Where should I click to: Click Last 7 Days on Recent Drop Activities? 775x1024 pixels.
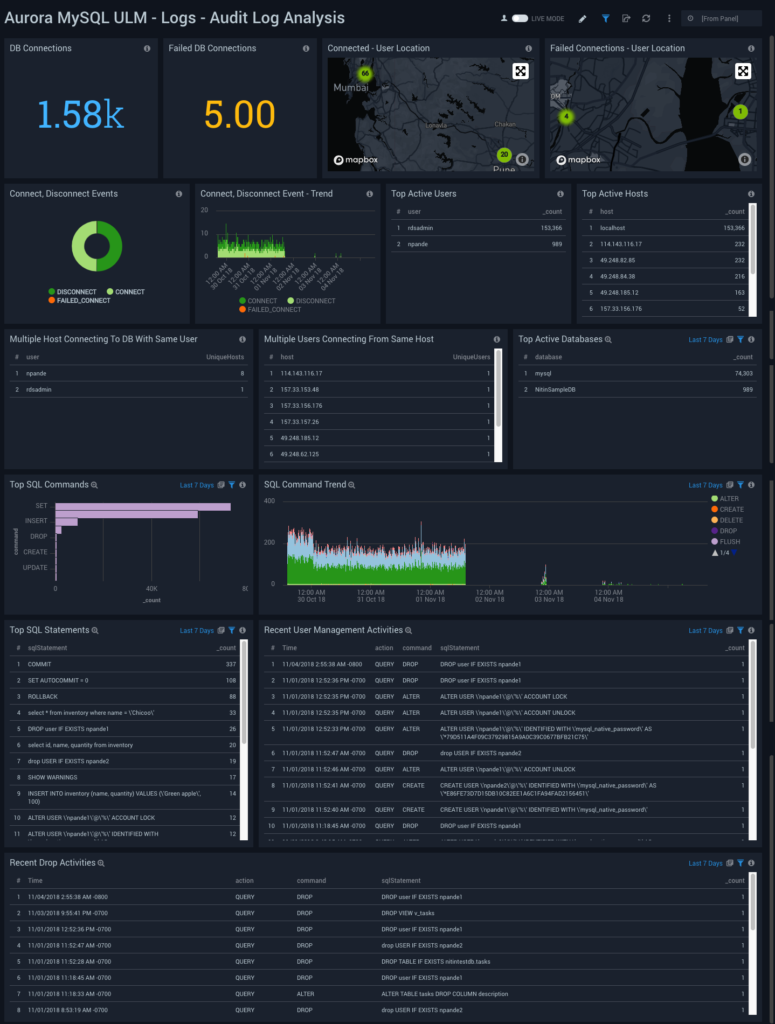point(705,863)
